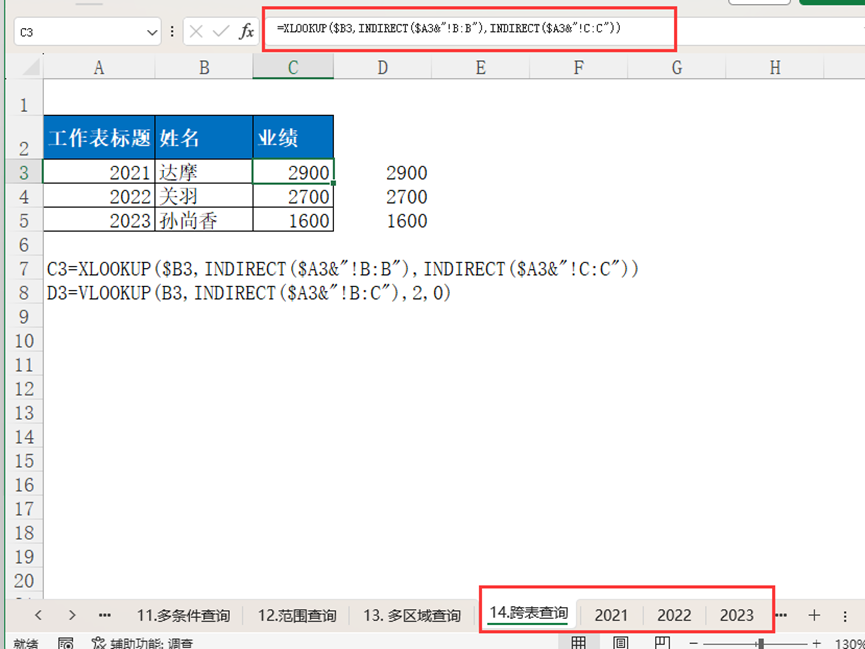This screenshot has width=865, height=649.
Task: Switch to Normal view icon
Action: [x=578, y=643]
